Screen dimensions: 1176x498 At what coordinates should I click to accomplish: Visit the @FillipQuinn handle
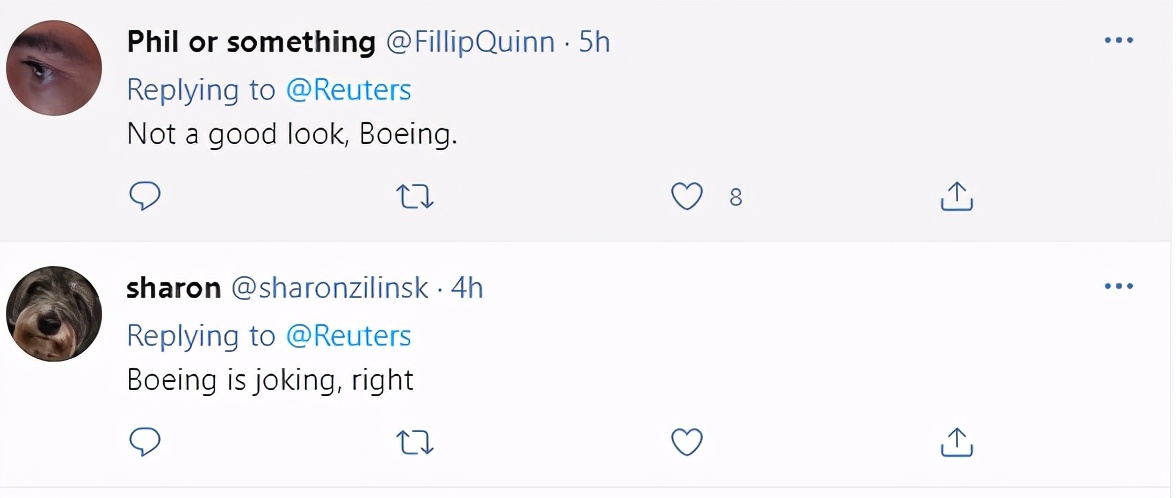[469, 42]
